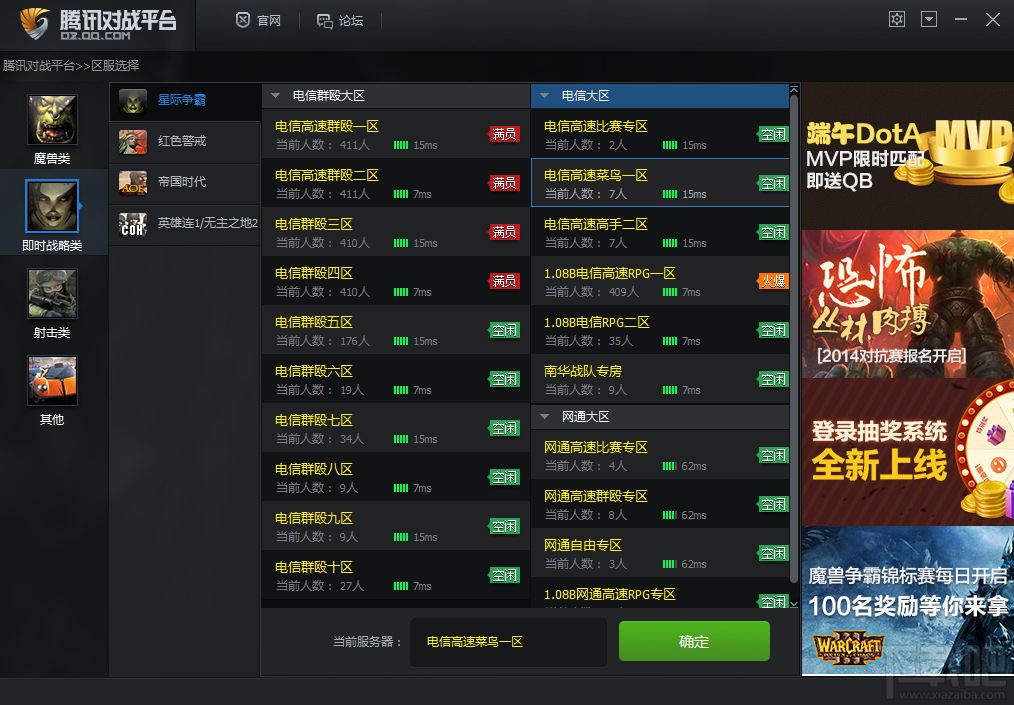Open the 恐怖丛林肉搏 2014对抗赛 banner
Screen dimensions: 1014x705
908,304
